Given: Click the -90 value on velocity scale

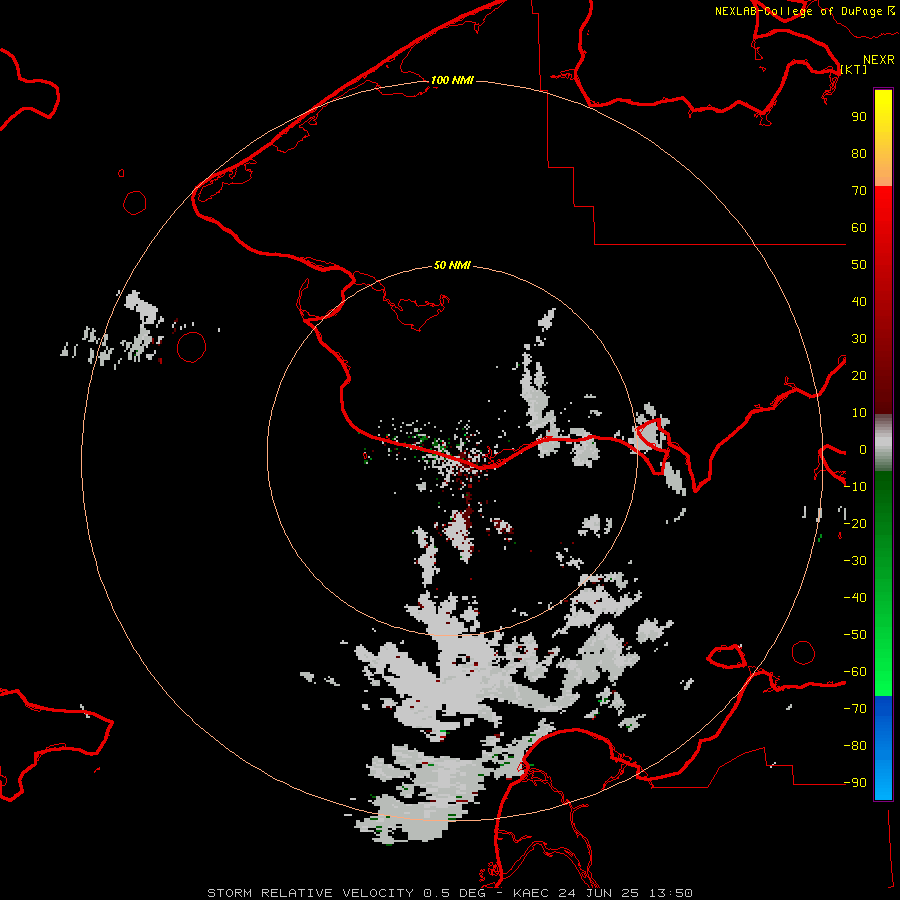Looking at the screenshot, I should pos(855,783).
